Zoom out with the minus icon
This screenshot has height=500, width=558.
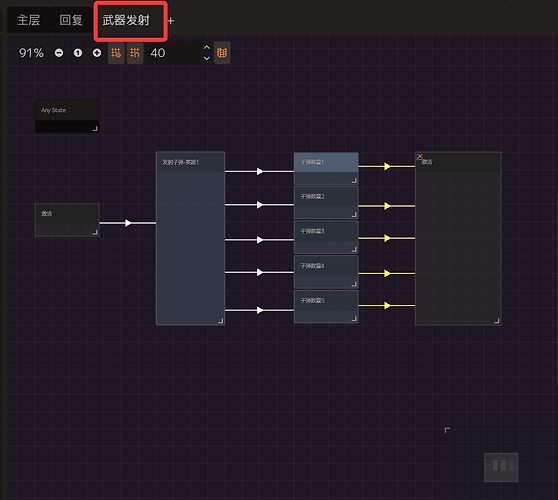click(x=59, y=53)
